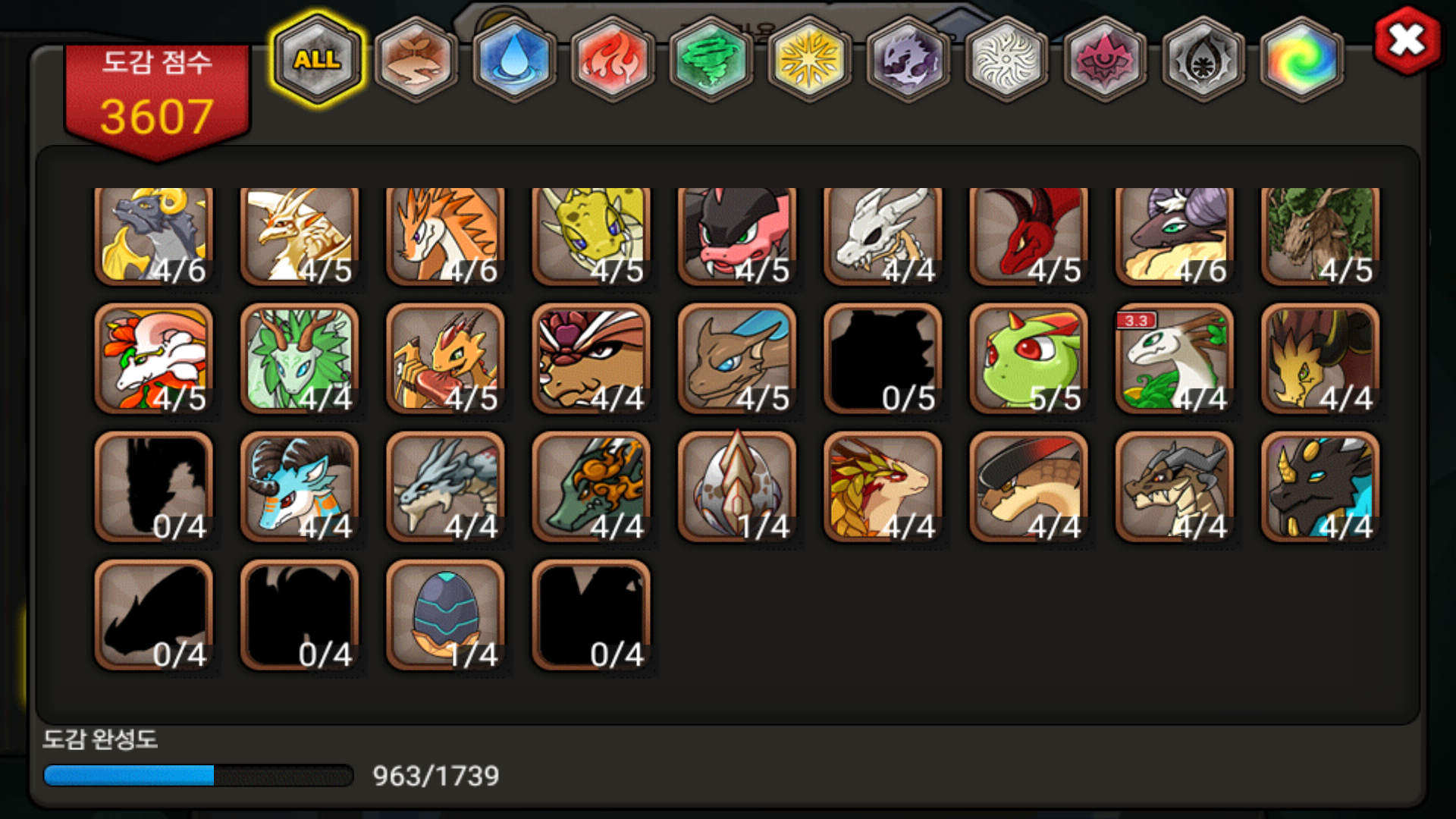Filter by the white swirl pattern element

(x=1006, y=59)
